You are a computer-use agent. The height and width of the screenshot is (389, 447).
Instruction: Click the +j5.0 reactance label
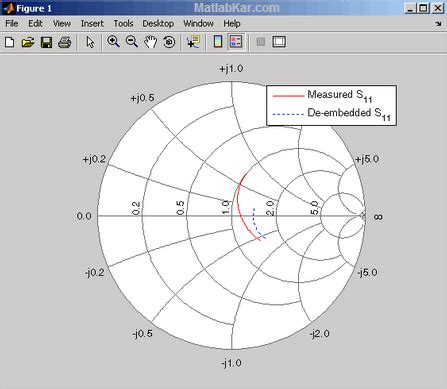coord(367,159)
